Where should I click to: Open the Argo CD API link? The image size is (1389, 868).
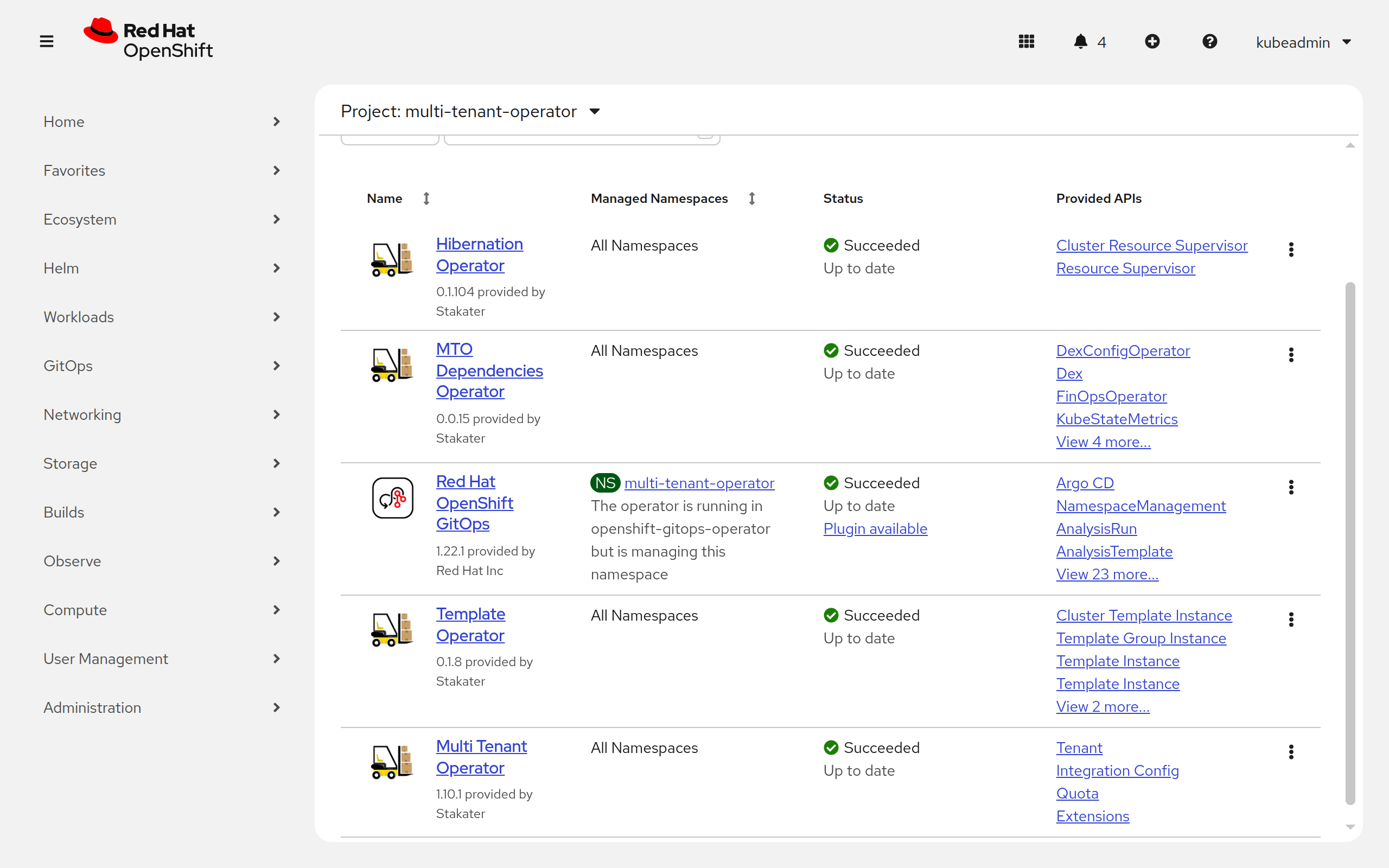coord(1085,483)
